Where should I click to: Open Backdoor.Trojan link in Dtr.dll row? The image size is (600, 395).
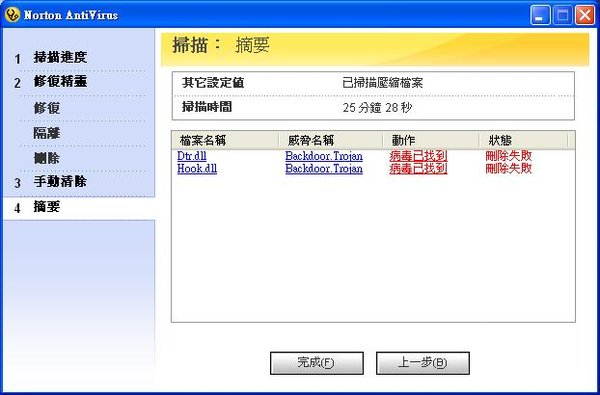tap(324, 156)
